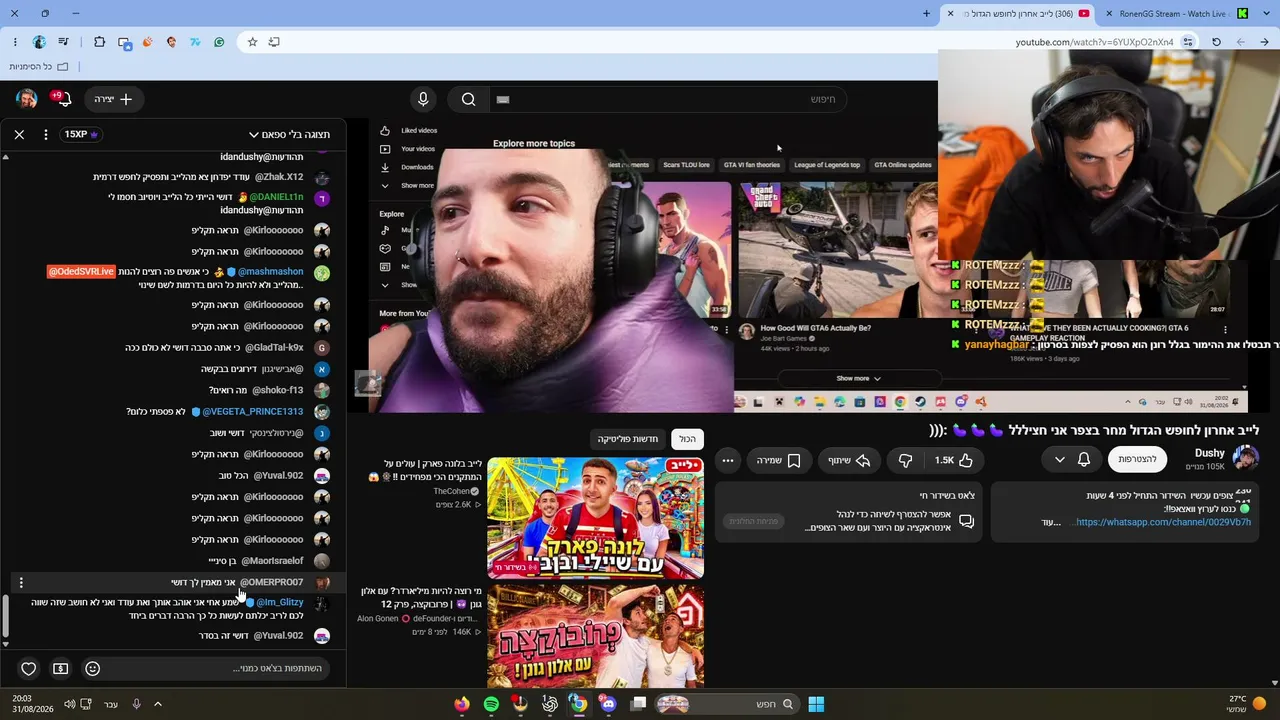Screen dimensions: 1280x720
Task: Click the Join channel button
Action: [x=1137, y=459]
